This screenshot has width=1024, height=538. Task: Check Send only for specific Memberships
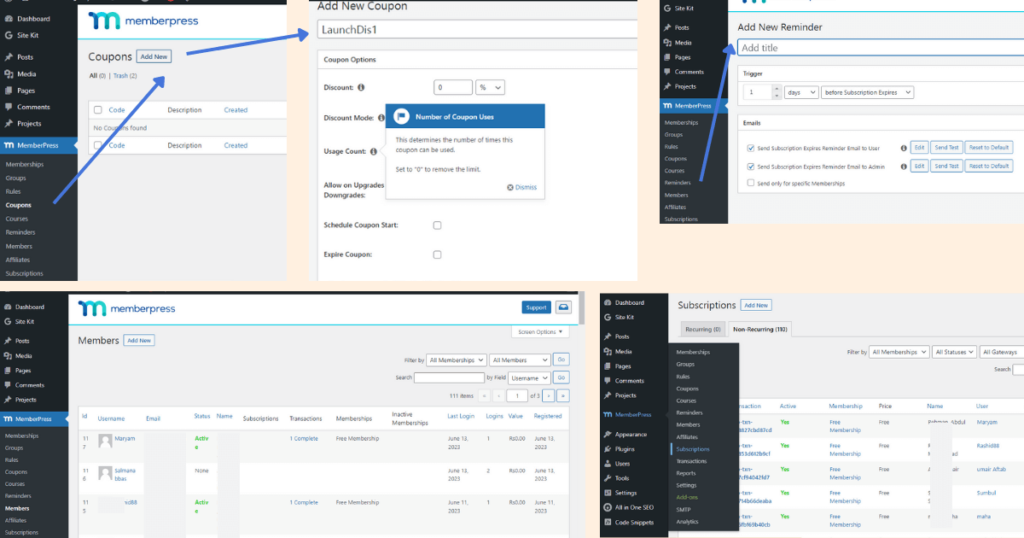[x=750, y=183]
